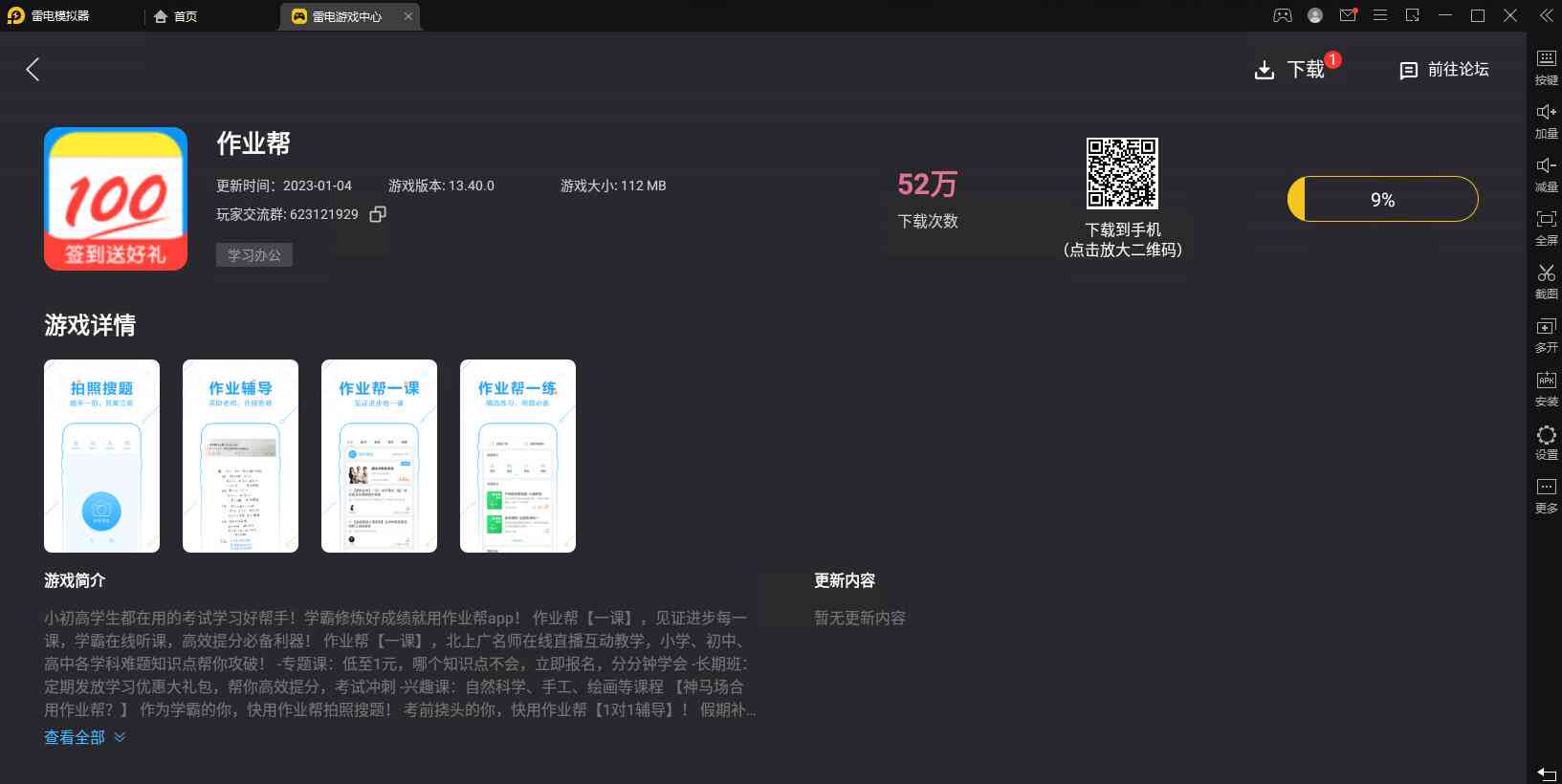Open 按键 keyboard mapping tool
Viewport: 1562px width, 784px height.
(1546, 67)
